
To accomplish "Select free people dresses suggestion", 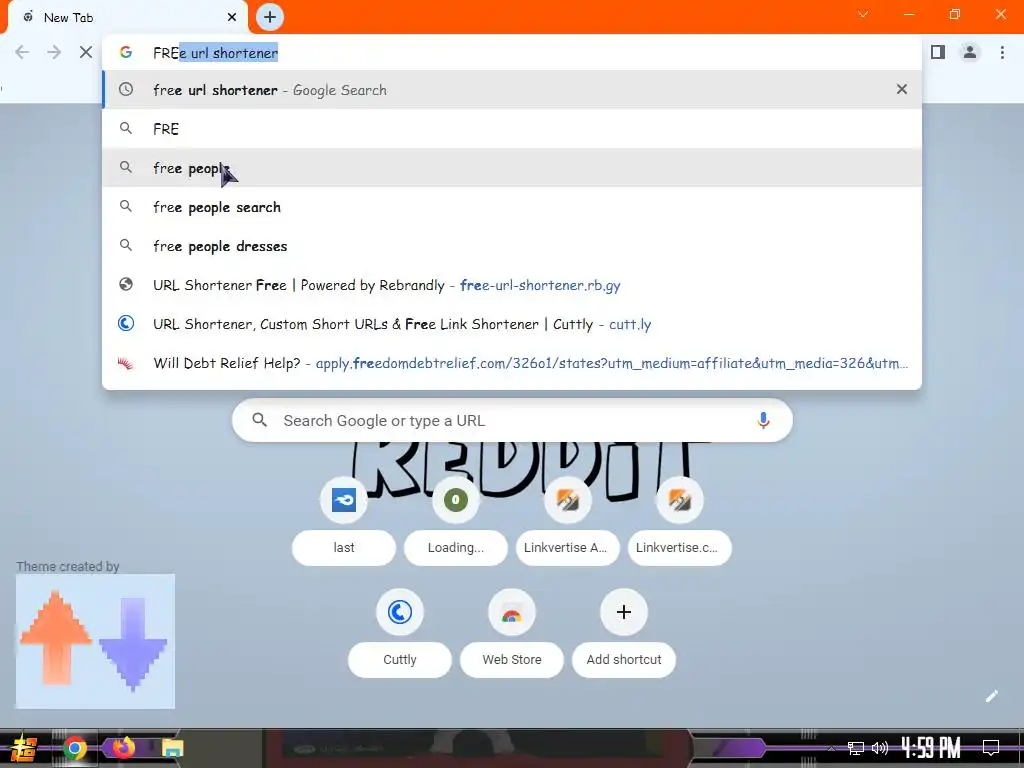I will pyautogui.click(x=512, y=246).
